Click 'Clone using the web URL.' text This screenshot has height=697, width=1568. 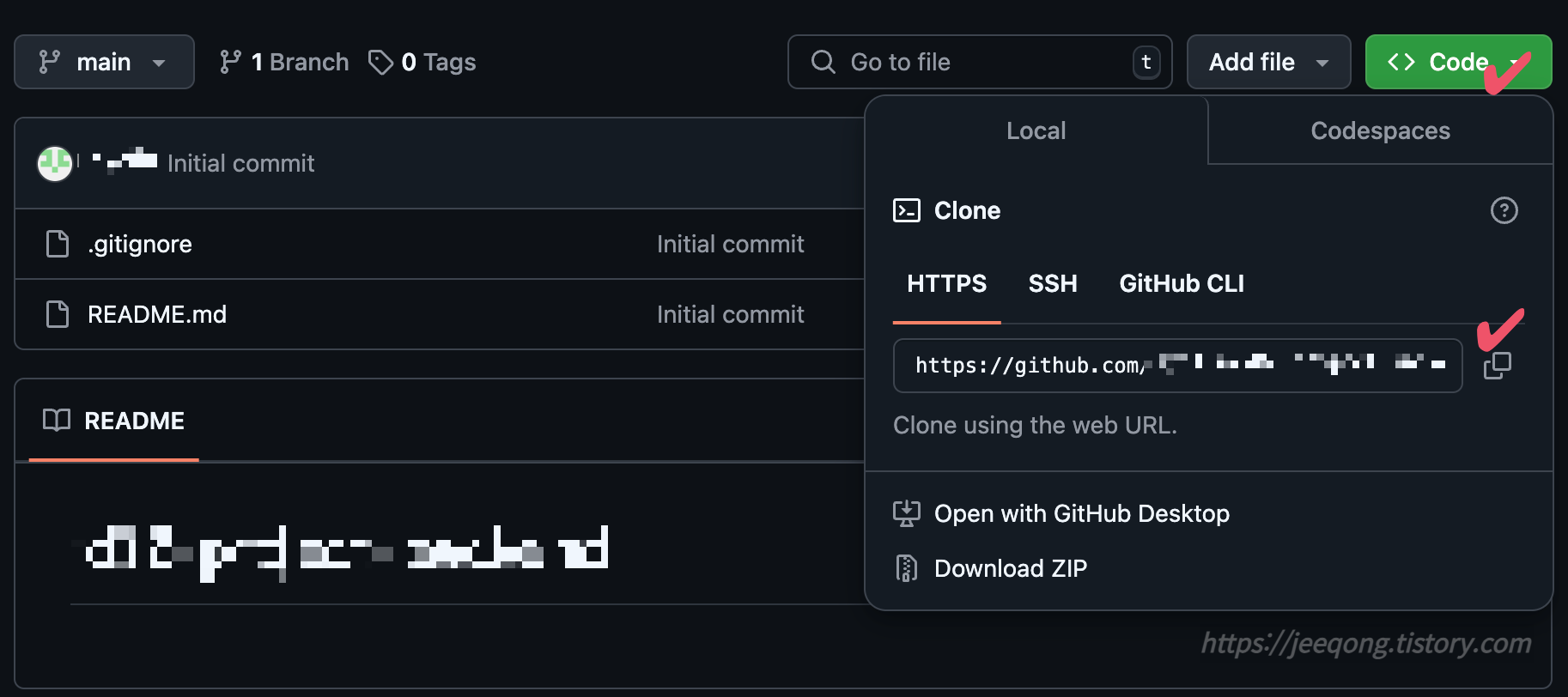[1035, 425]
